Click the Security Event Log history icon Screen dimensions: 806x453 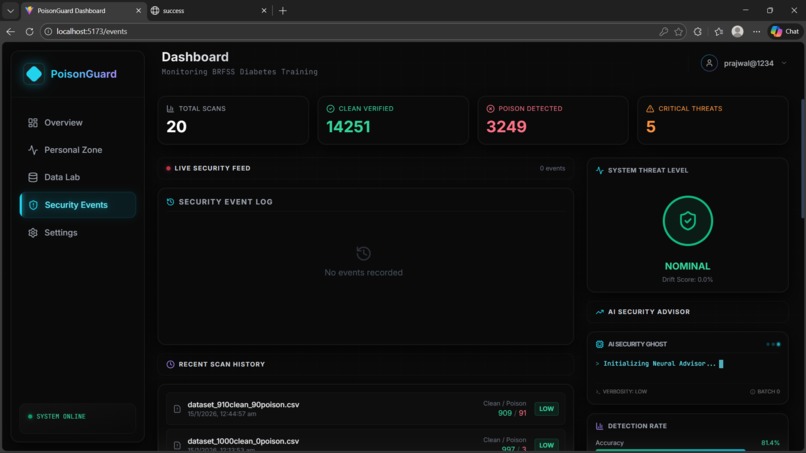click(x=170, y=202)
